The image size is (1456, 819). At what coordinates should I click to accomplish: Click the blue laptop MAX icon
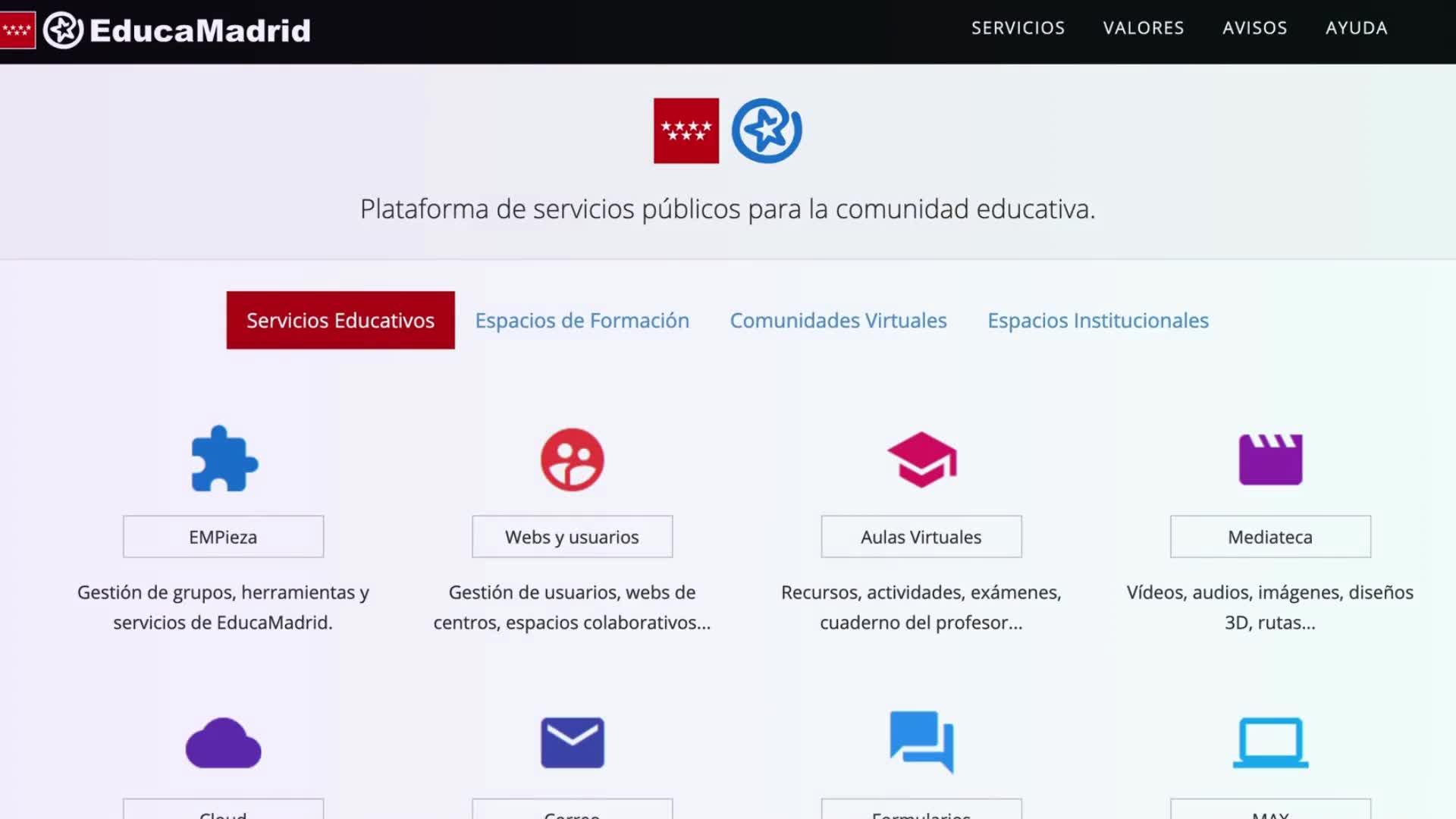click(x=1270, y=743)
